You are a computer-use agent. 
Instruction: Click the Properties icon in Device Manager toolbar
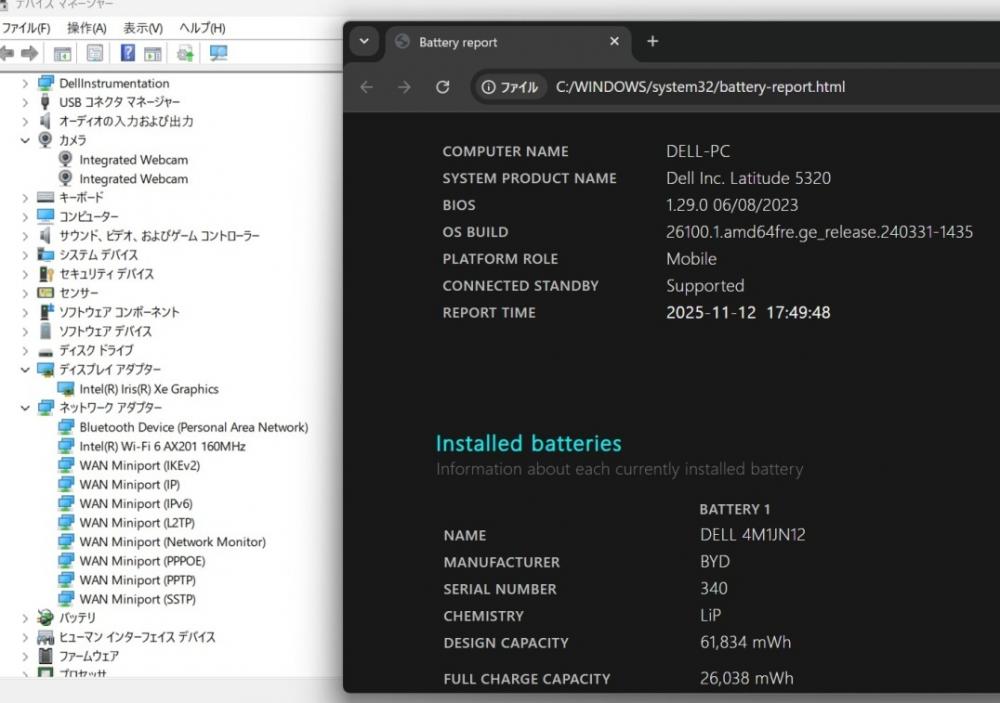click(x=95, y=53)
